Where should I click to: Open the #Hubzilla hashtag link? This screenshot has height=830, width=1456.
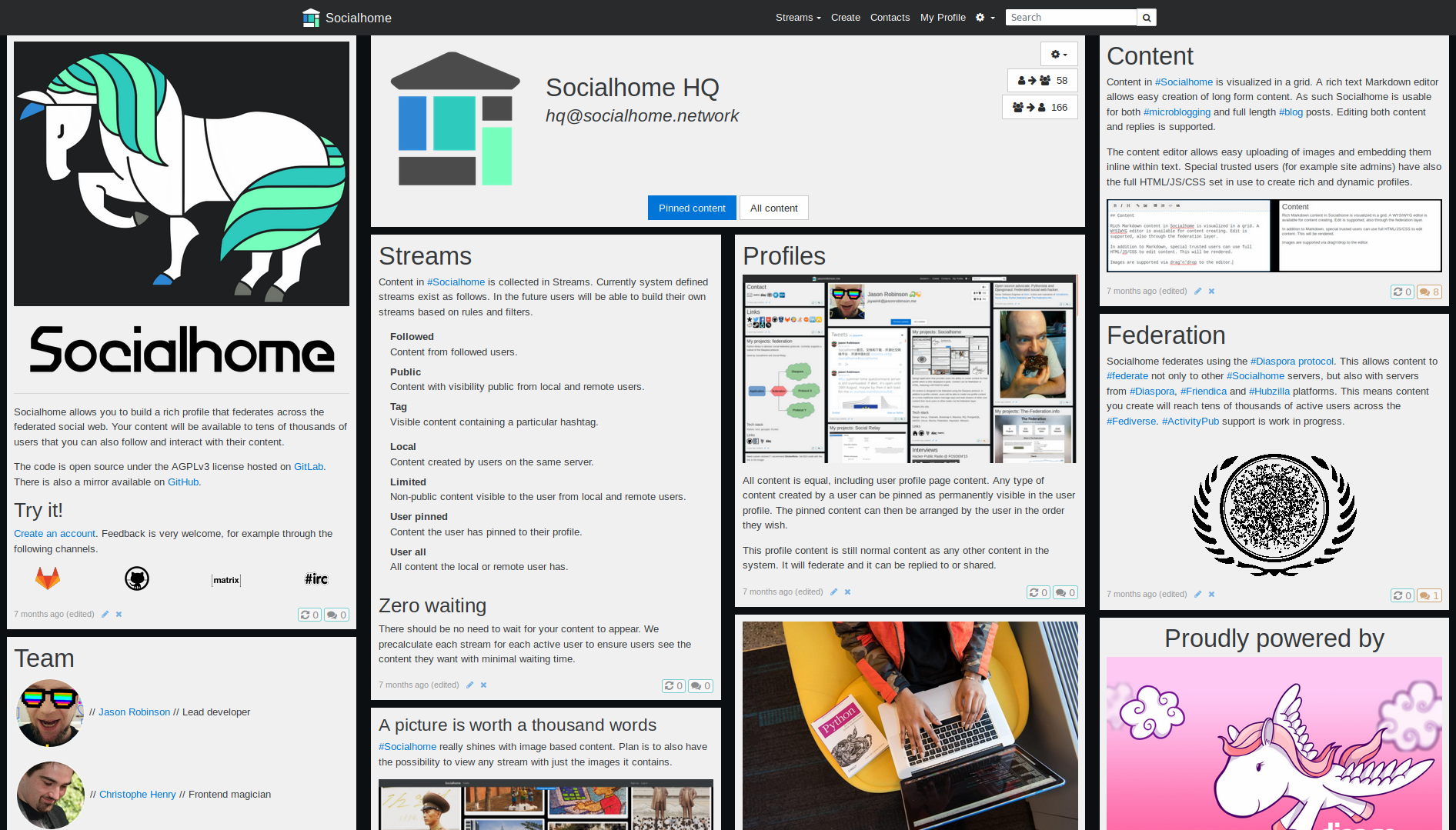(x=1269, y=392)
